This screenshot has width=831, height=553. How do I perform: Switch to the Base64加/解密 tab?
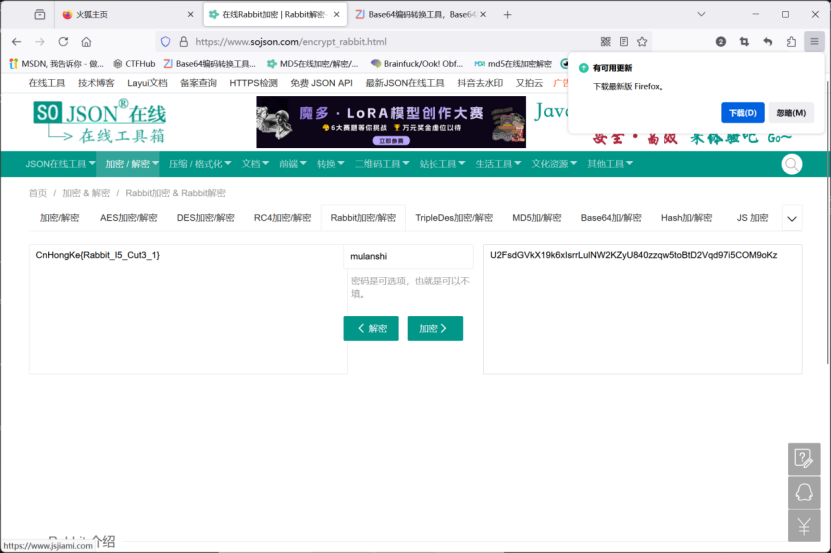(611, 218)
